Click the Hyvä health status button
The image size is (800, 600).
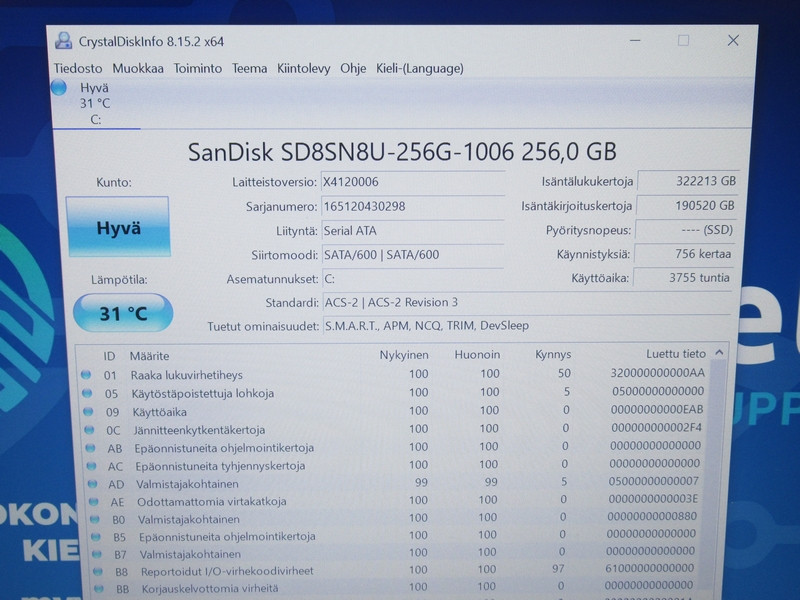tap(118, 227)
